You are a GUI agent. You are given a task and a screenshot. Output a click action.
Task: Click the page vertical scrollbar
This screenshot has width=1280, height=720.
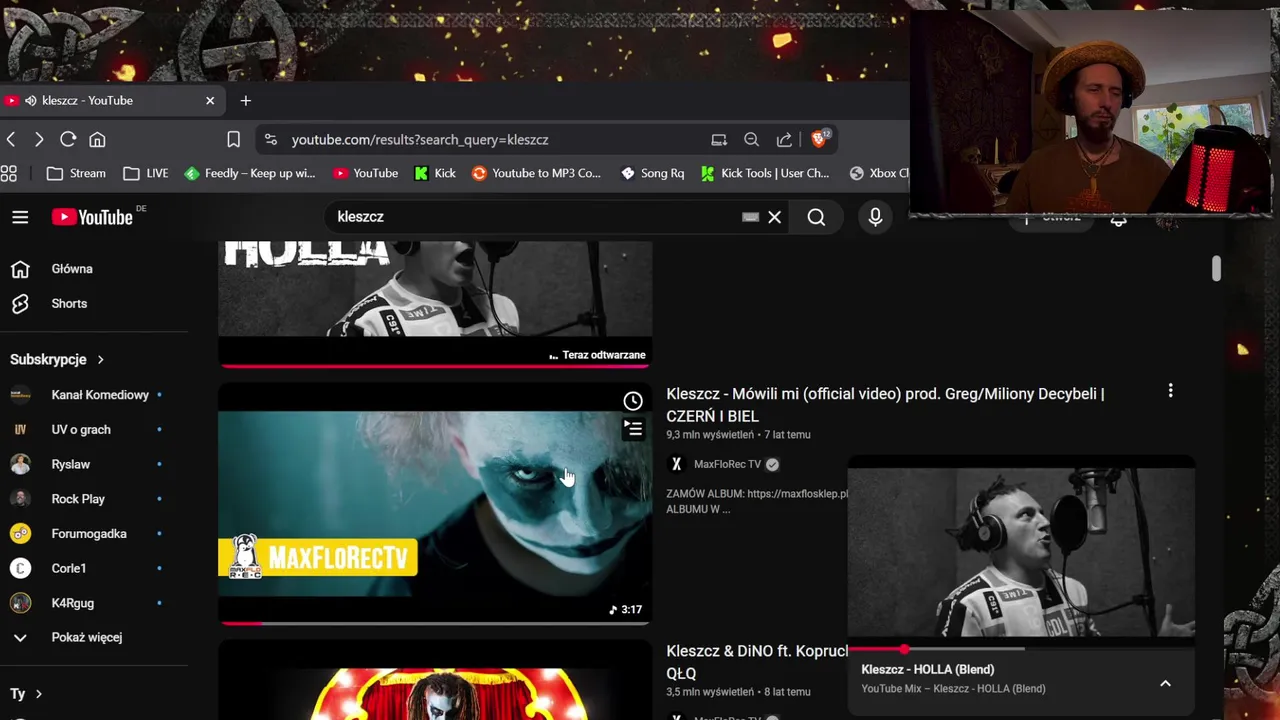1216,268
